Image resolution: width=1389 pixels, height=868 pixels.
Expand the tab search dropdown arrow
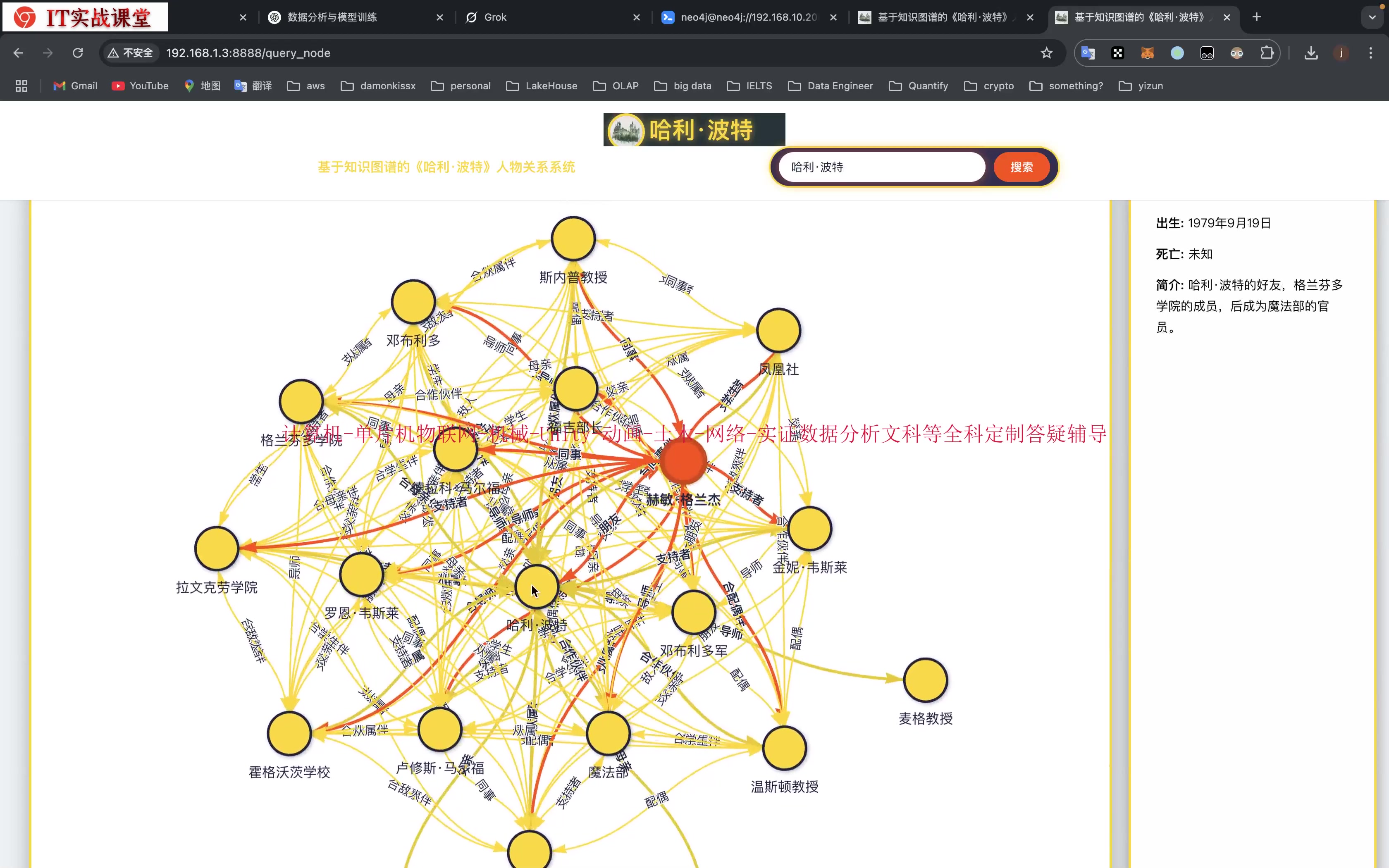1372,17
